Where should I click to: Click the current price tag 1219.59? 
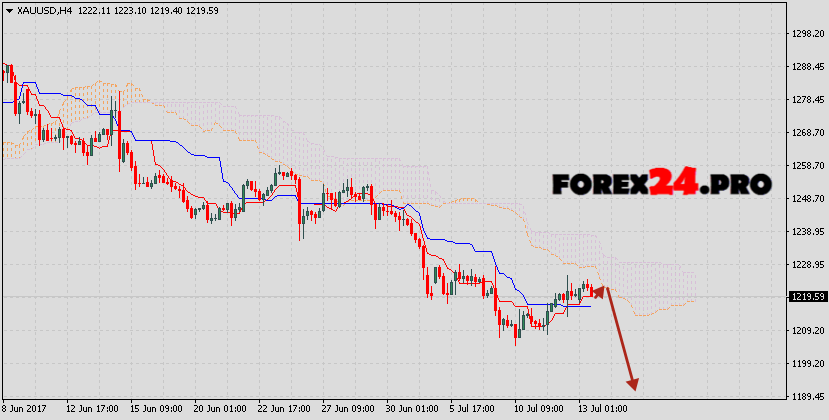click(x=806, y=297)
